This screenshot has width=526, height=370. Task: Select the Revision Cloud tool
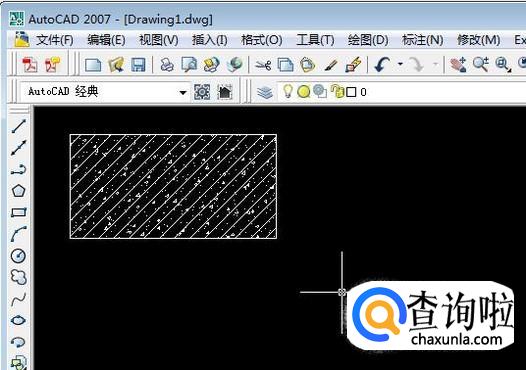tap(18, 277)
